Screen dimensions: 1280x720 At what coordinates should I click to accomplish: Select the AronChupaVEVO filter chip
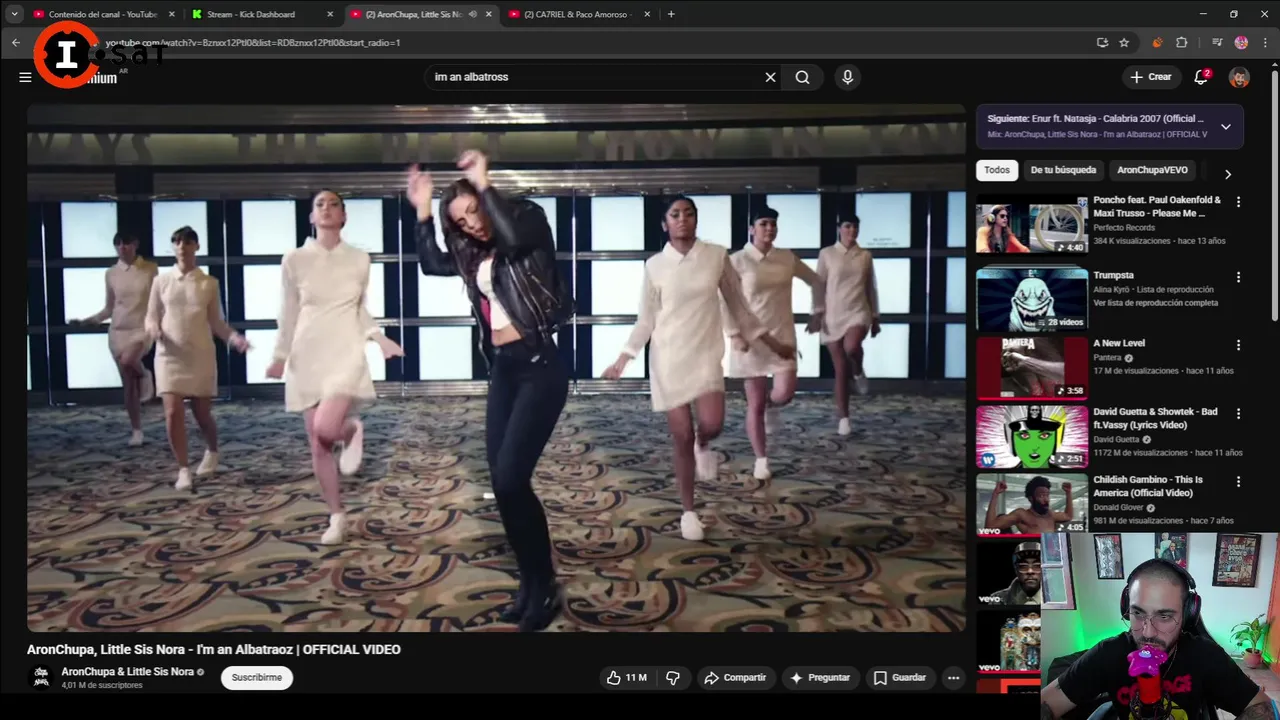coord(1152,170)
